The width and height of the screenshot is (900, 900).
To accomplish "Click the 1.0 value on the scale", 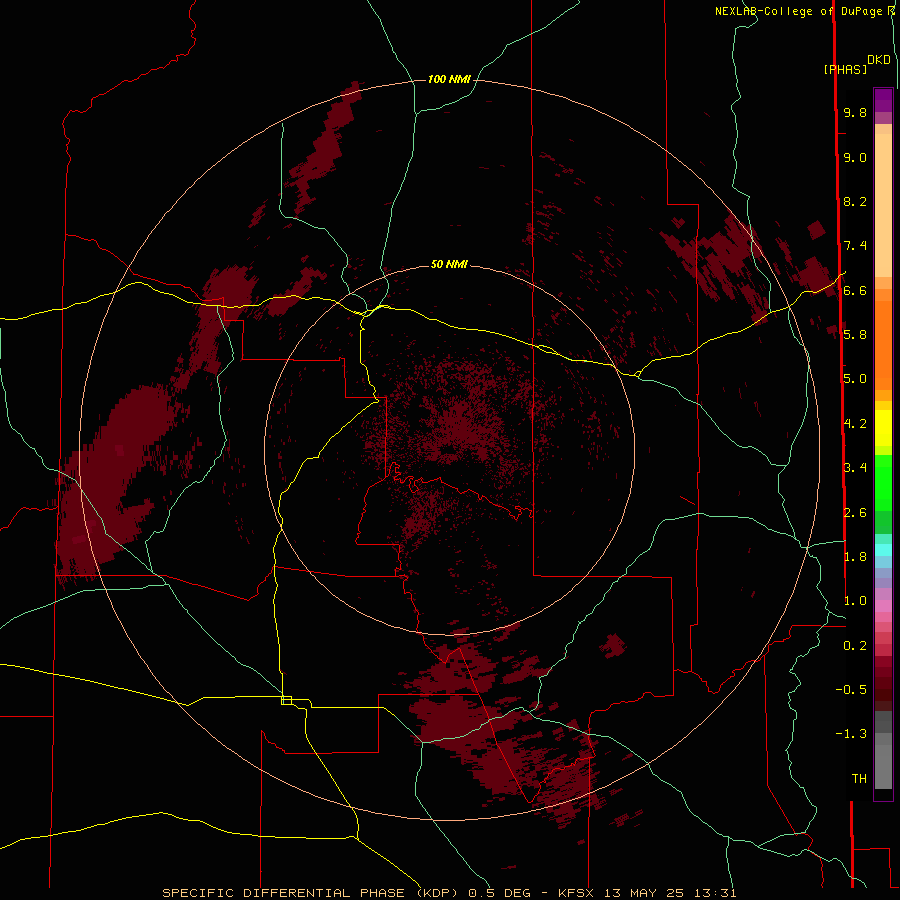I will (855, 601).
